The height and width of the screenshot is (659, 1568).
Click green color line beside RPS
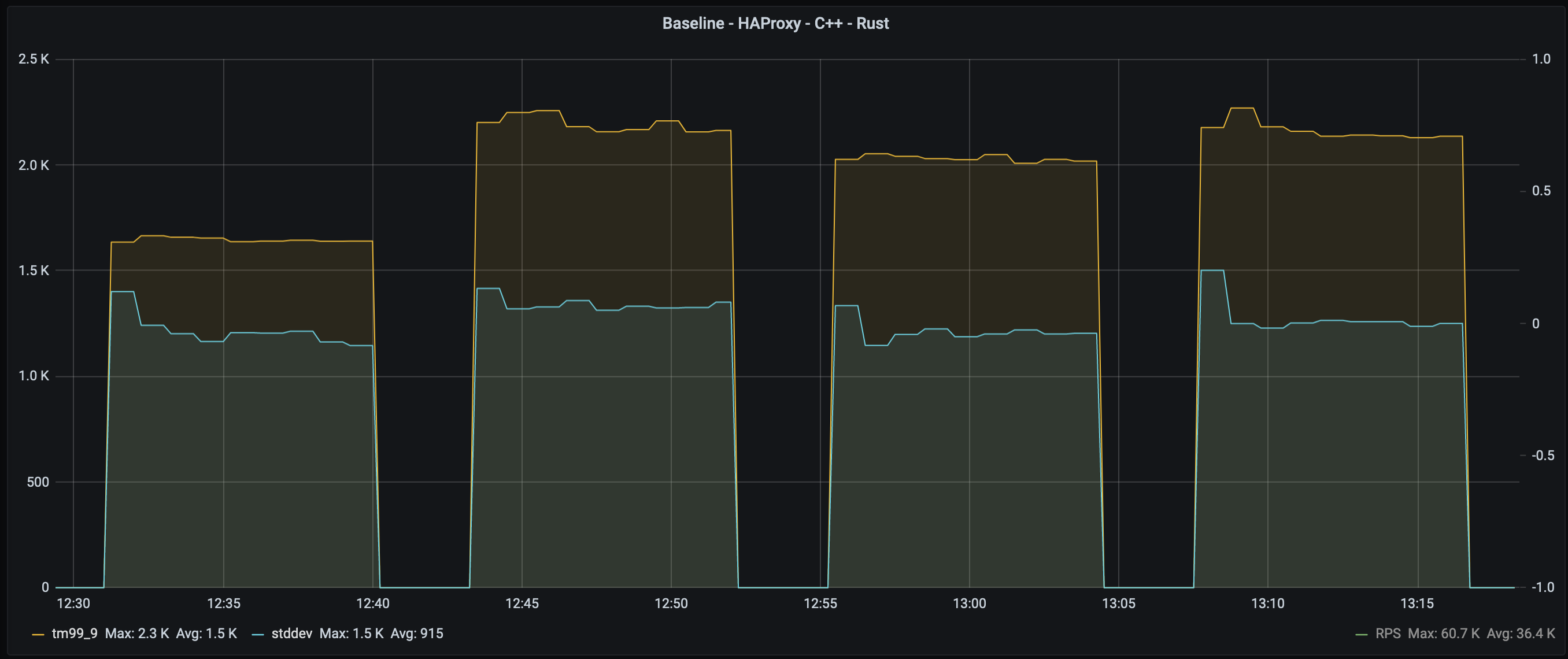(x=1362, y=635)
